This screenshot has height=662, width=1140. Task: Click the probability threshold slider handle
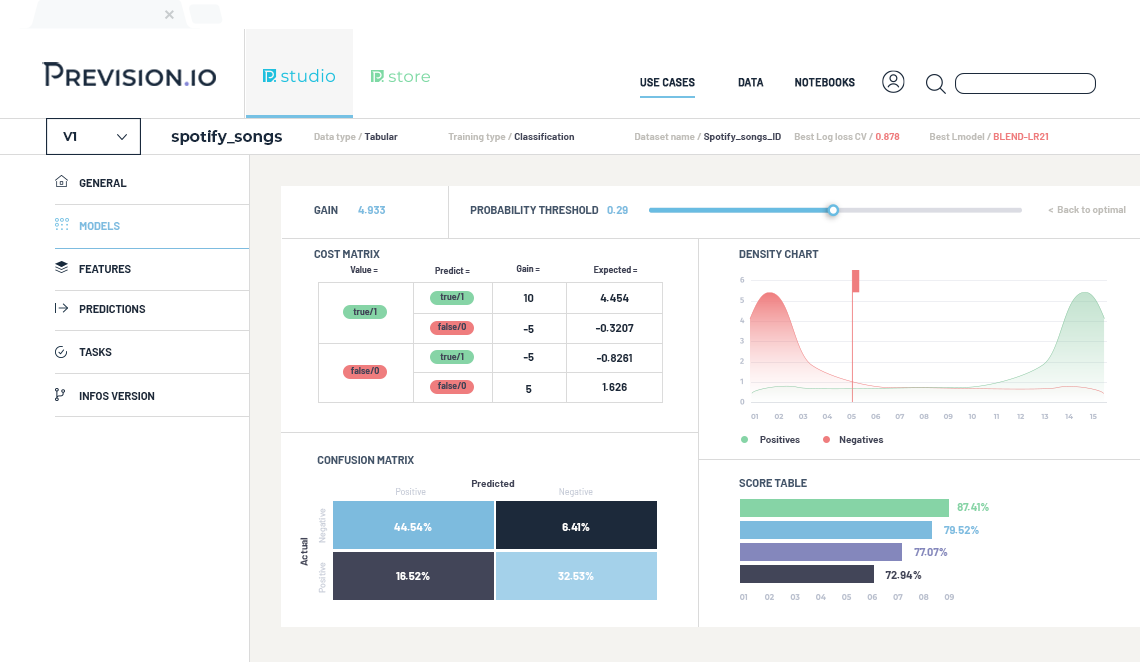(832, 210)
